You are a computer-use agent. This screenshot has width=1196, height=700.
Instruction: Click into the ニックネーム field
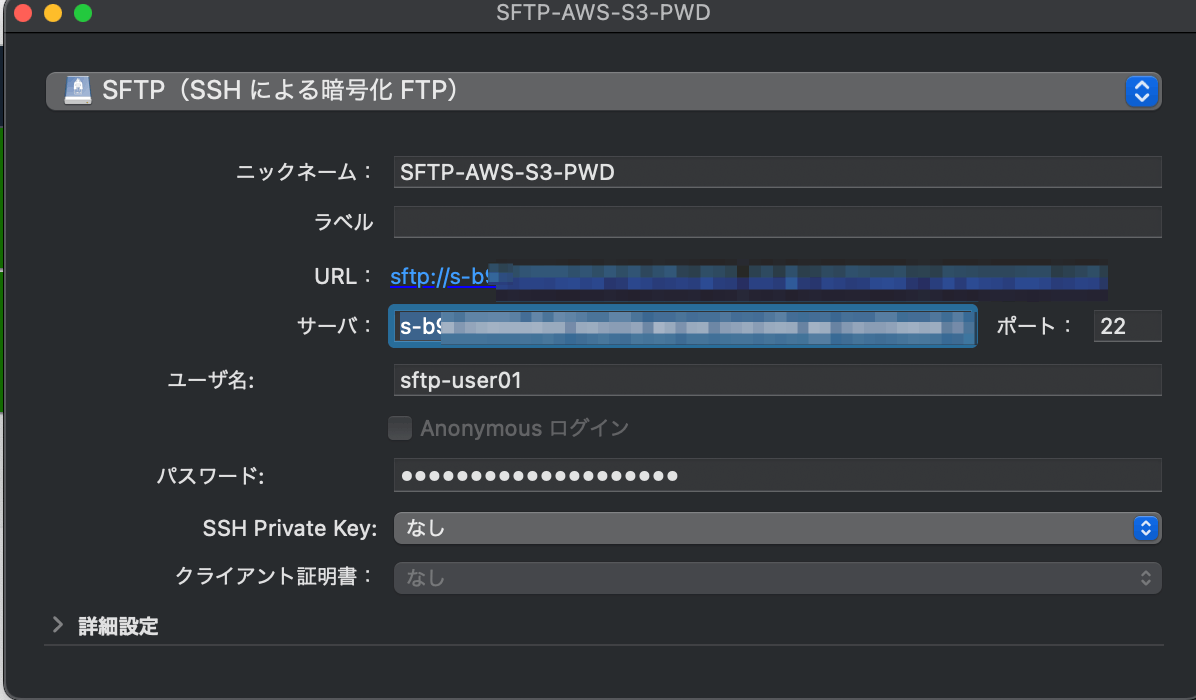776,172
